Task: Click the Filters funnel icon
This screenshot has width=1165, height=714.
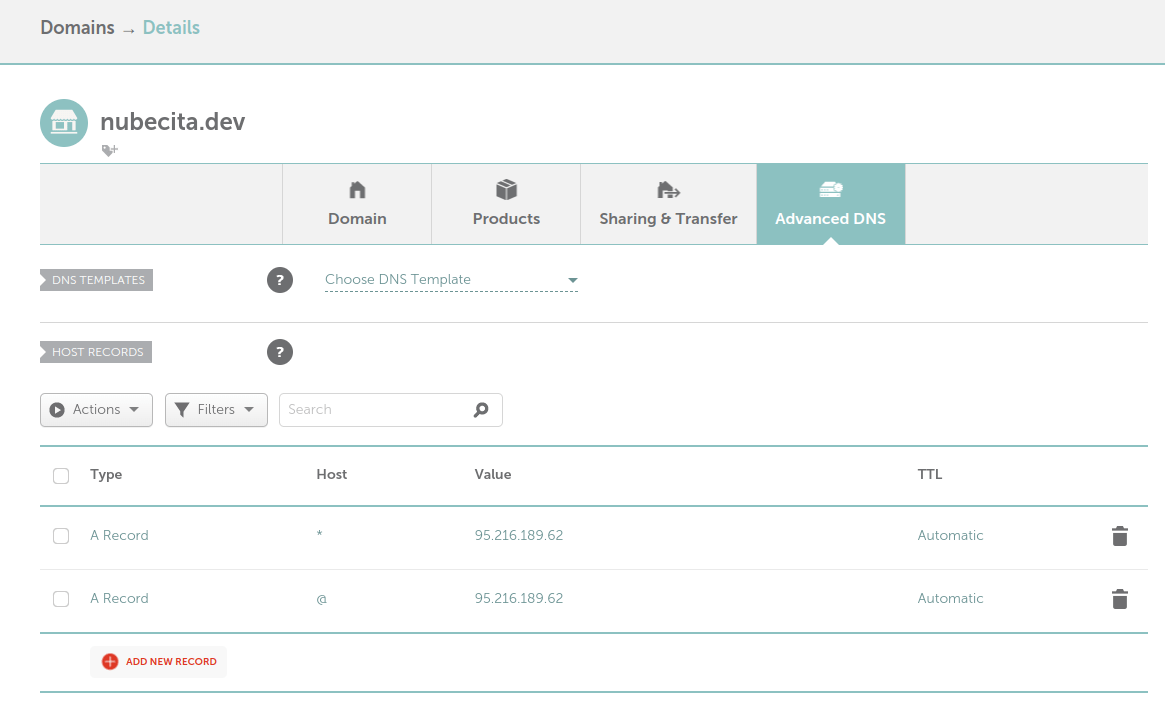Action: coord(182,410)
